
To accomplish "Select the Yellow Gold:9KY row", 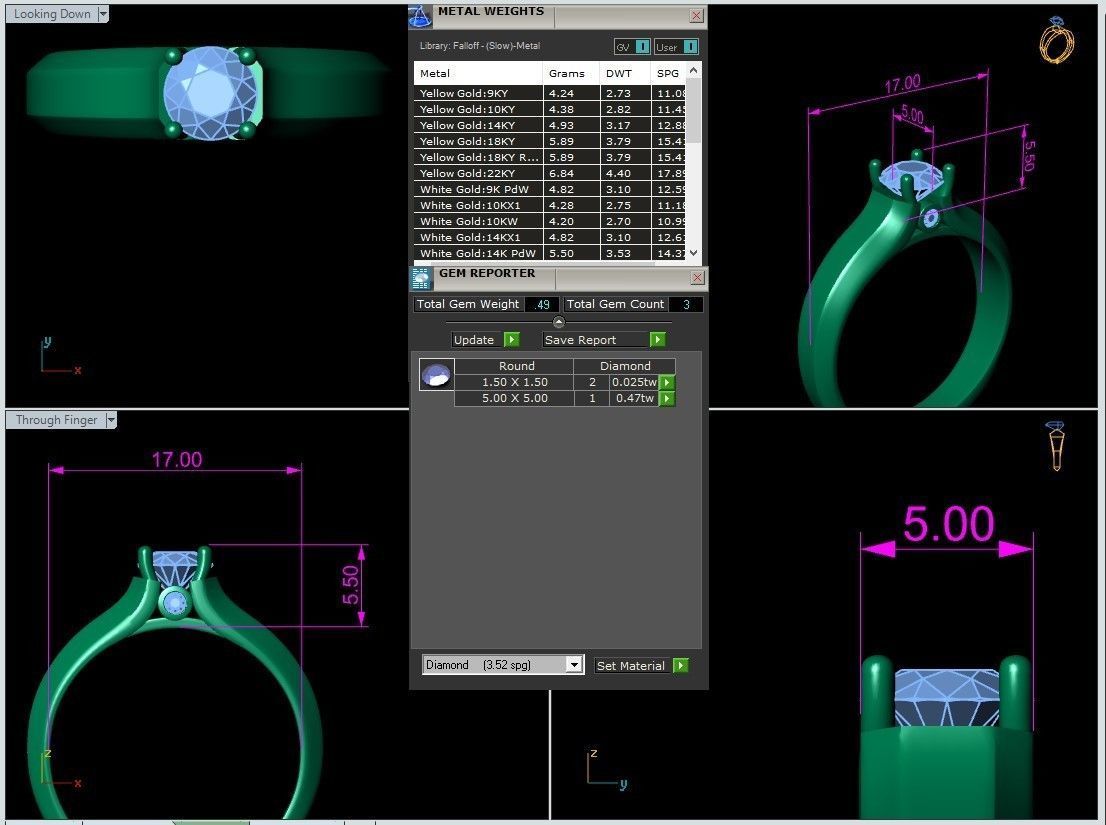I will click(549, 93).
